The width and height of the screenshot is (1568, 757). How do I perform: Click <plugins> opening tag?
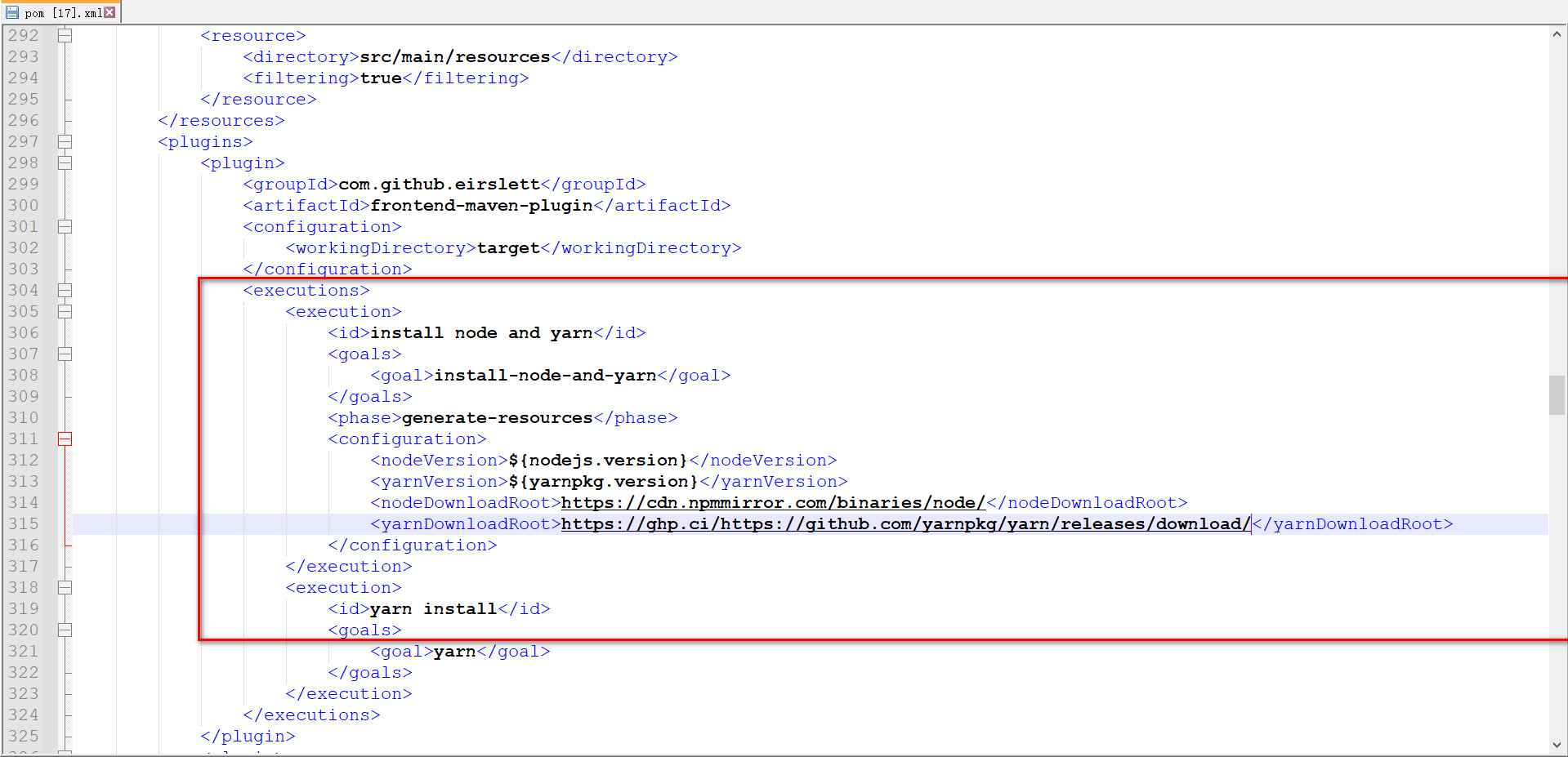[x=205, y=142]
